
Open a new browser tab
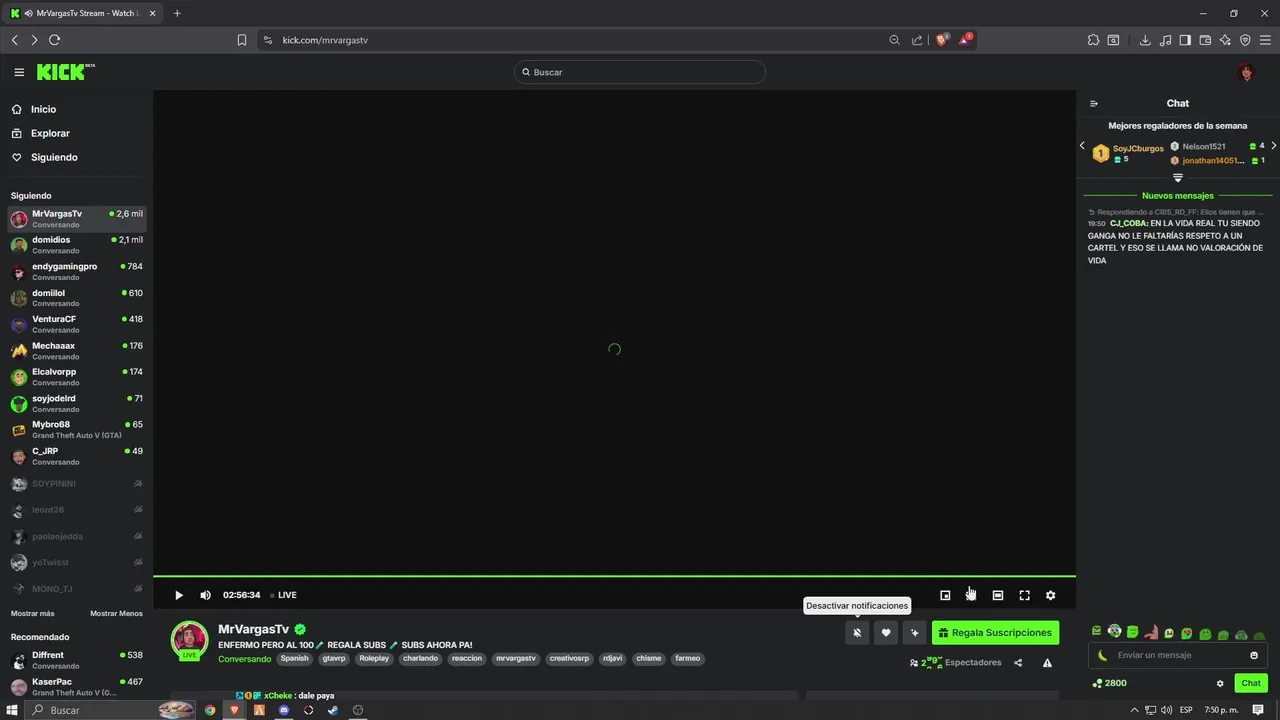point(177,13)
